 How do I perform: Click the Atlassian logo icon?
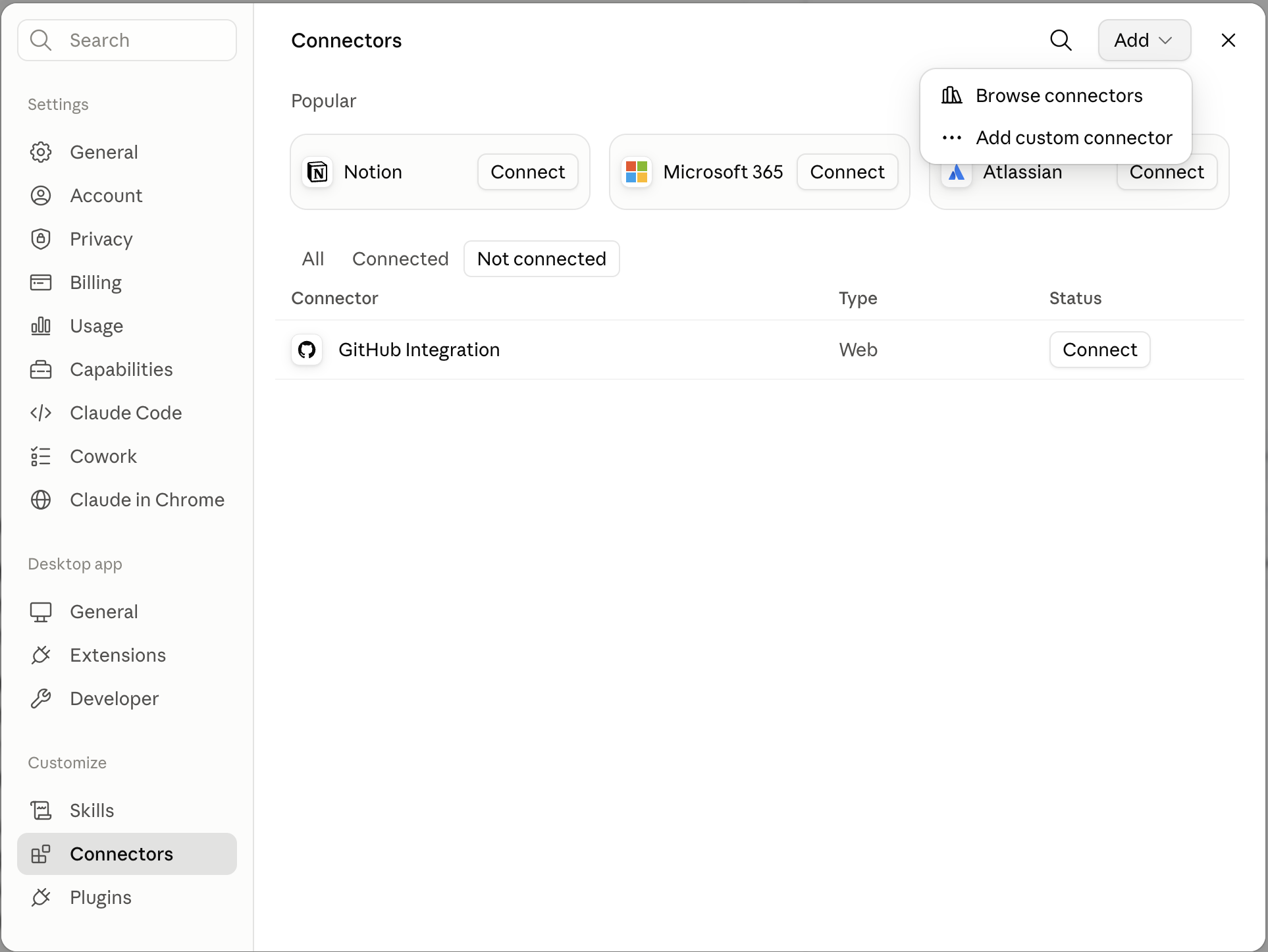pos(957,174)
